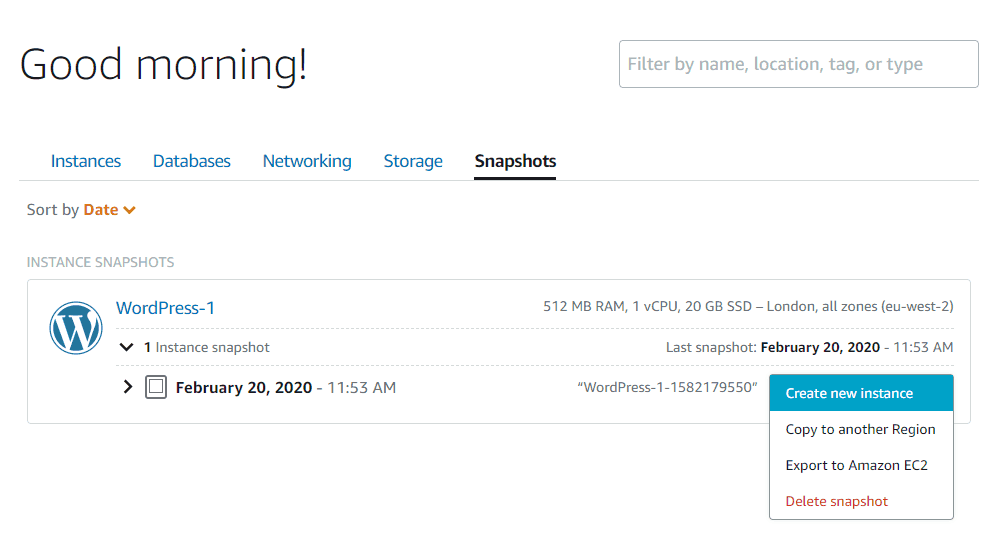Click the Good morning! heading
Viewport: 1008px width, 550px height.
click(x=163, y=65)
